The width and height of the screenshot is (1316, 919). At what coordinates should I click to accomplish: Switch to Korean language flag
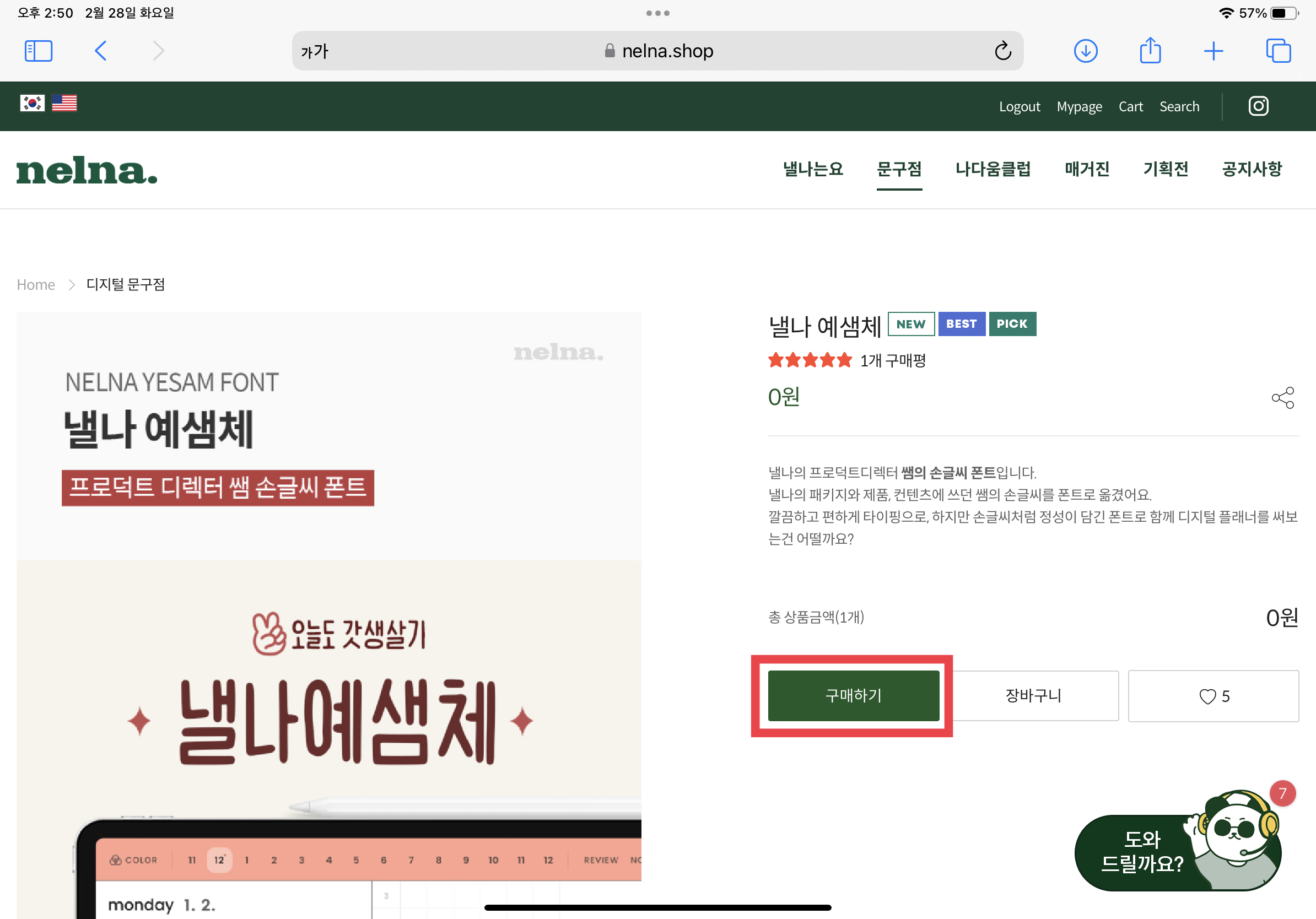[32, 103]
